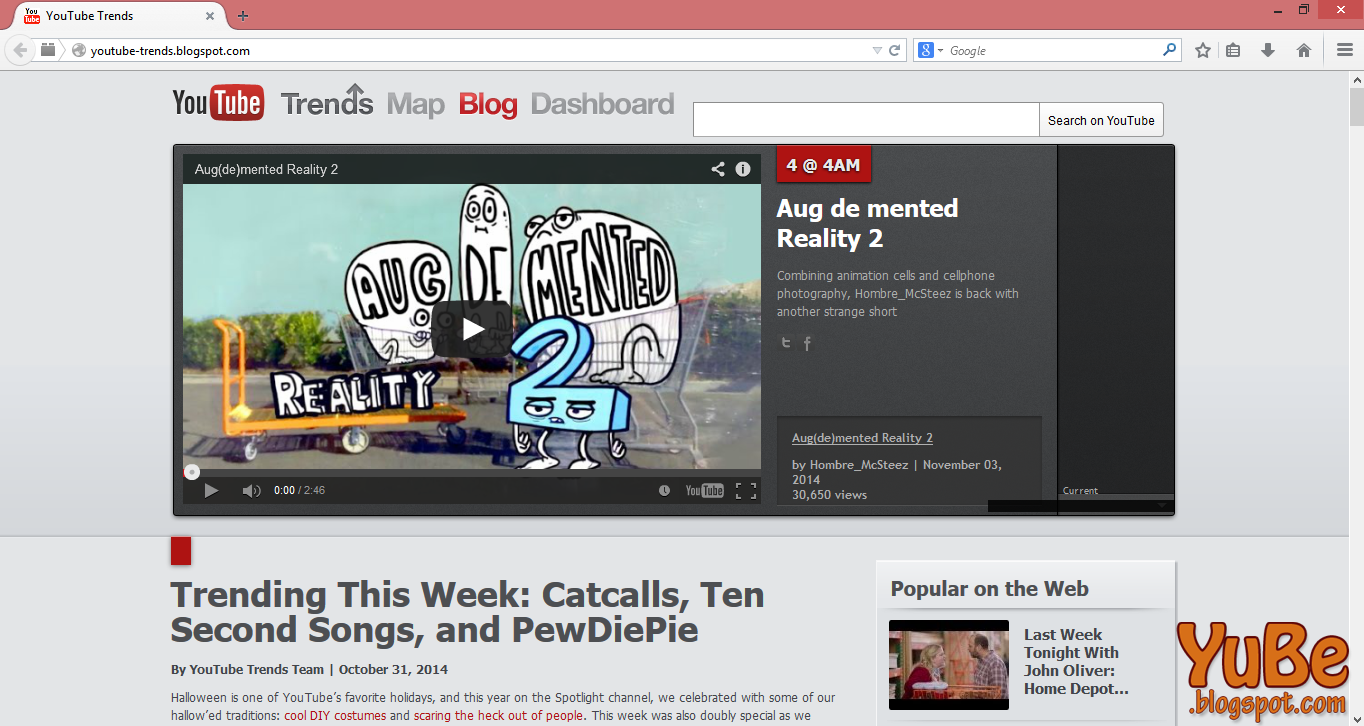Click the 'Popular on the Web' heading
This screenshot has width=1364, height=726.
[x=989, y=589]
